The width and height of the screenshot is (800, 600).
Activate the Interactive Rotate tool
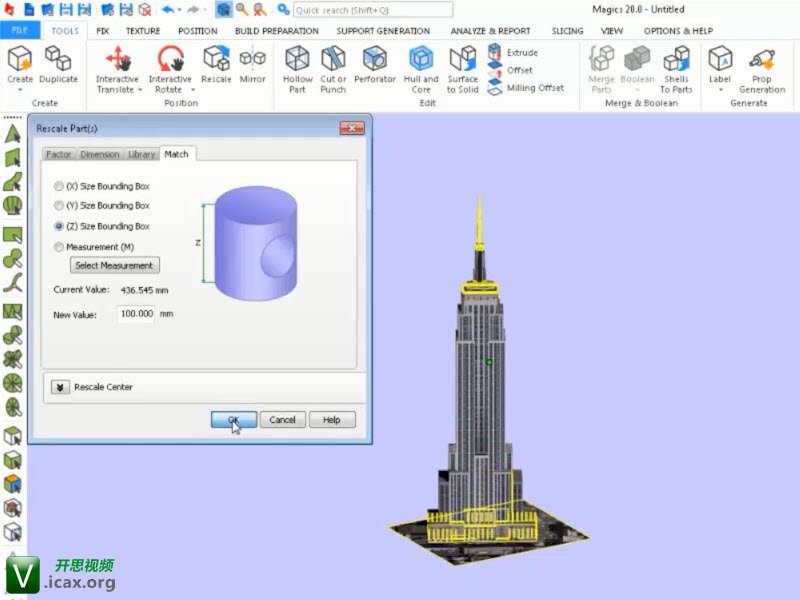[170, 58]
